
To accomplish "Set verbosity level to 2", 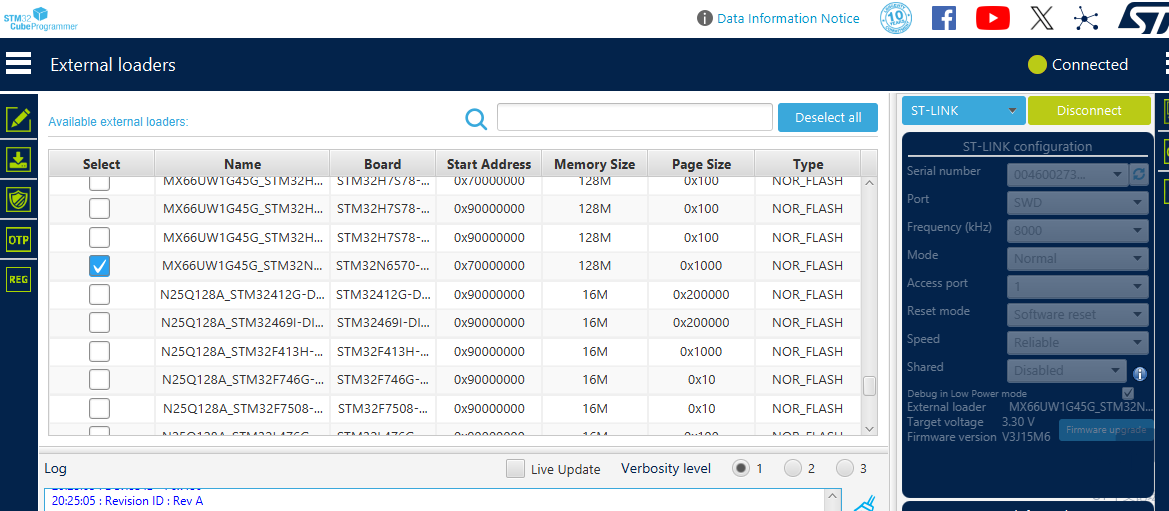I will (x=793, y=468).
